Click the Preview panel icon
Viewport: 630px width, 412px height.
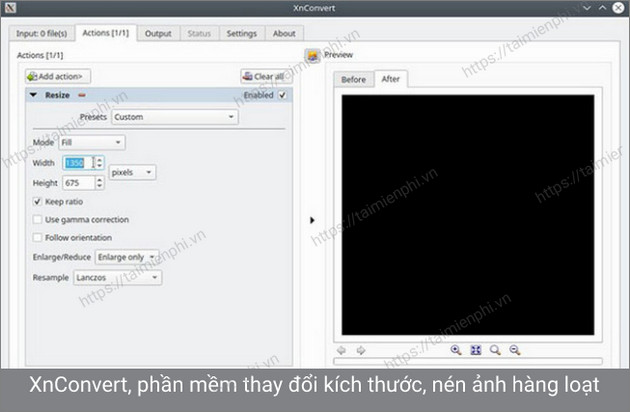coord(313,56)
